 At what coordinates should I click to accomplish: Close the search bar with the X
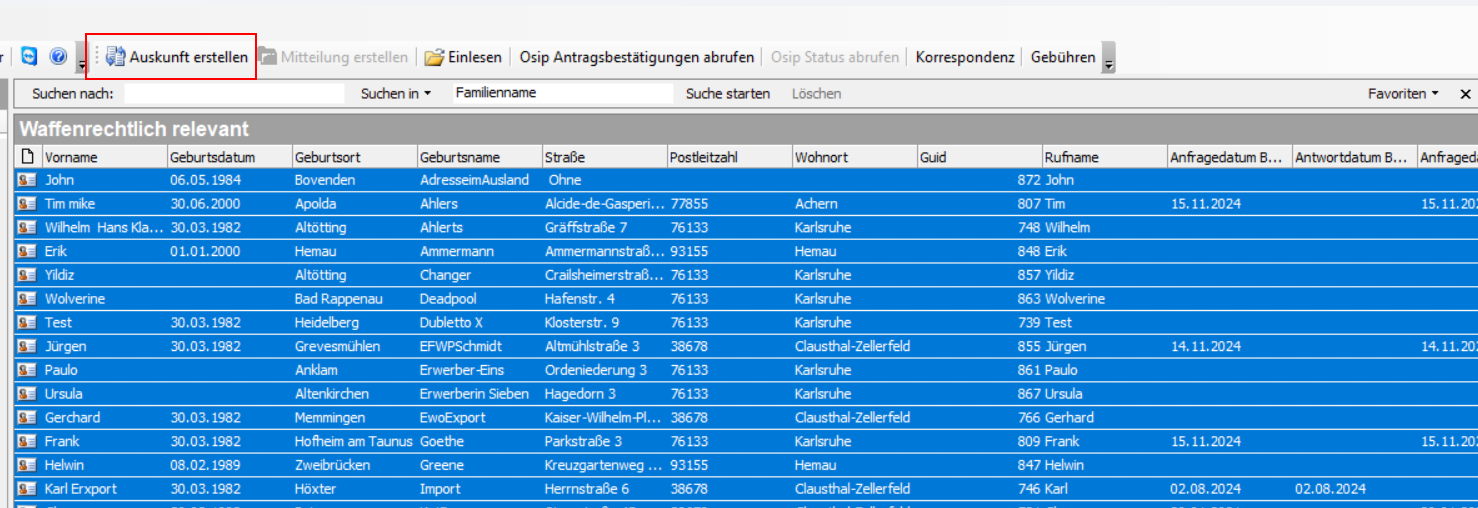click(x=1465, y=94)
